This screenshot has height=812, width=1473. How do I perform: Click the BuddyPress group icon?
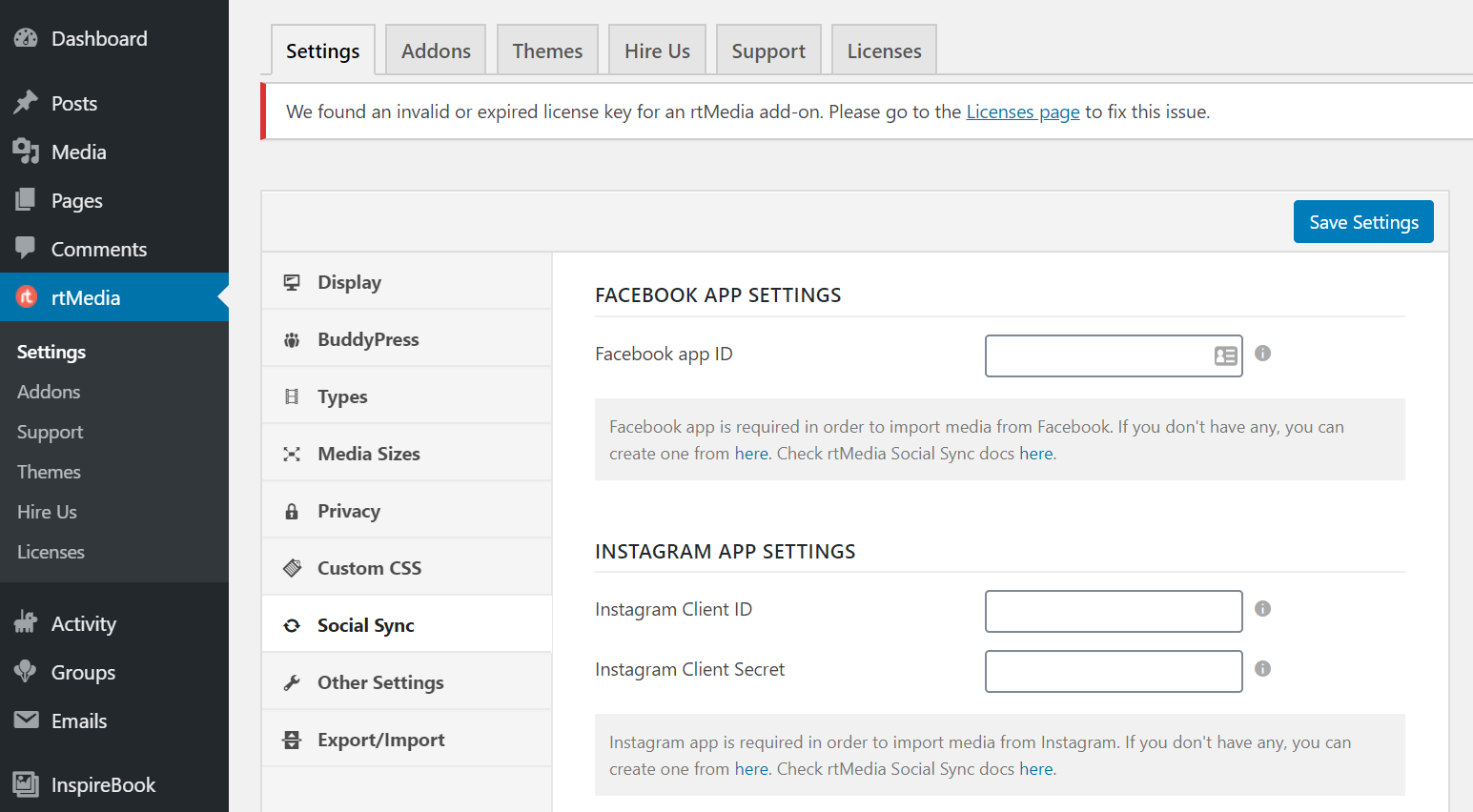pyautogui.click(x=292, y=340)
